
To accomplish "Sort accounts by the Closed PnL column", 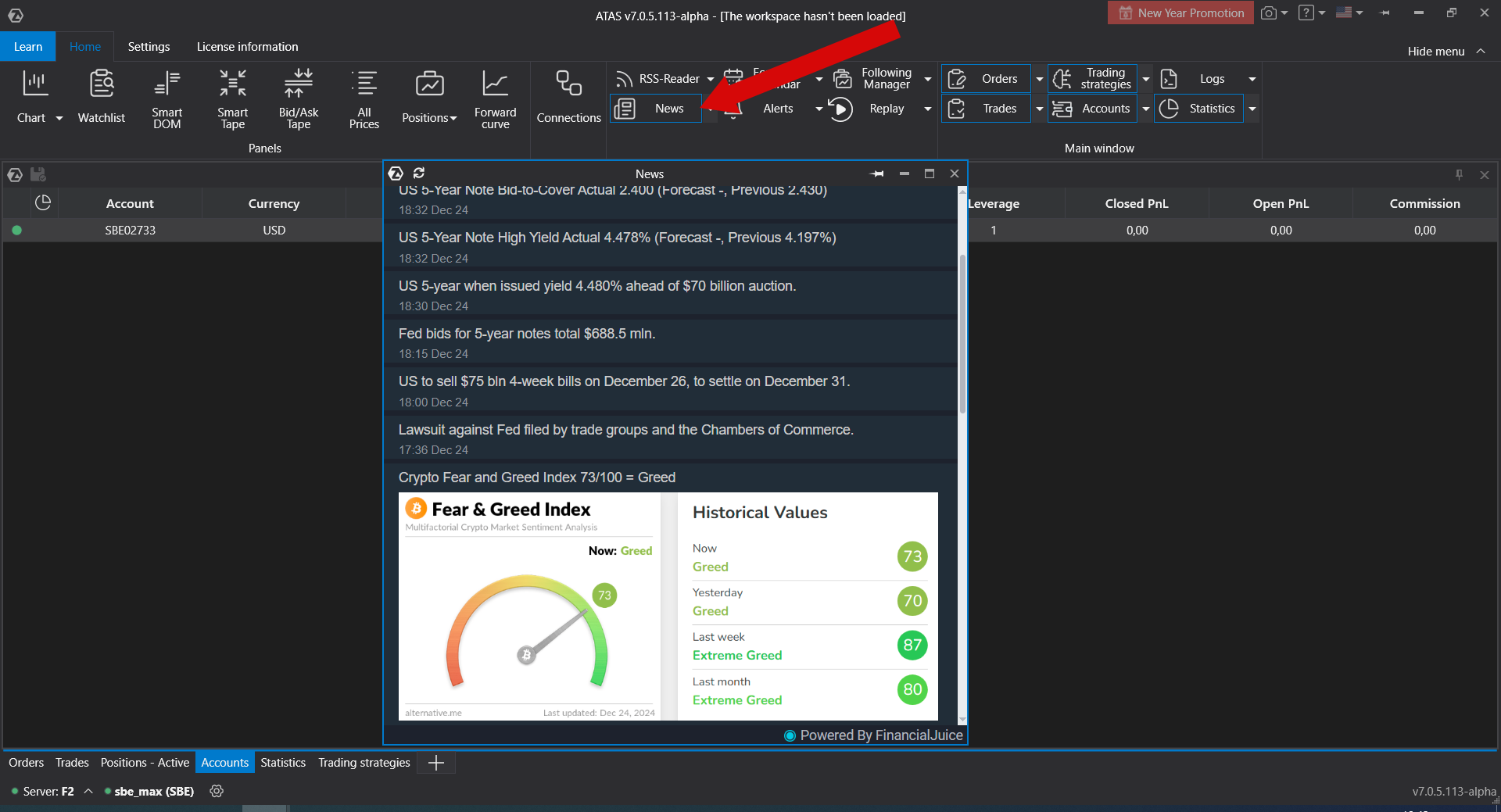I will (1137, 203).
